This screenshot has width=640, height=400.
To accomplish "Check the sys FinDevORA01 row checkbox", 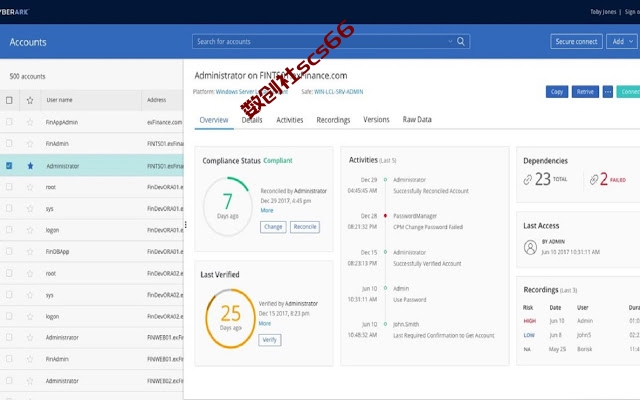I will click(9, 208).
